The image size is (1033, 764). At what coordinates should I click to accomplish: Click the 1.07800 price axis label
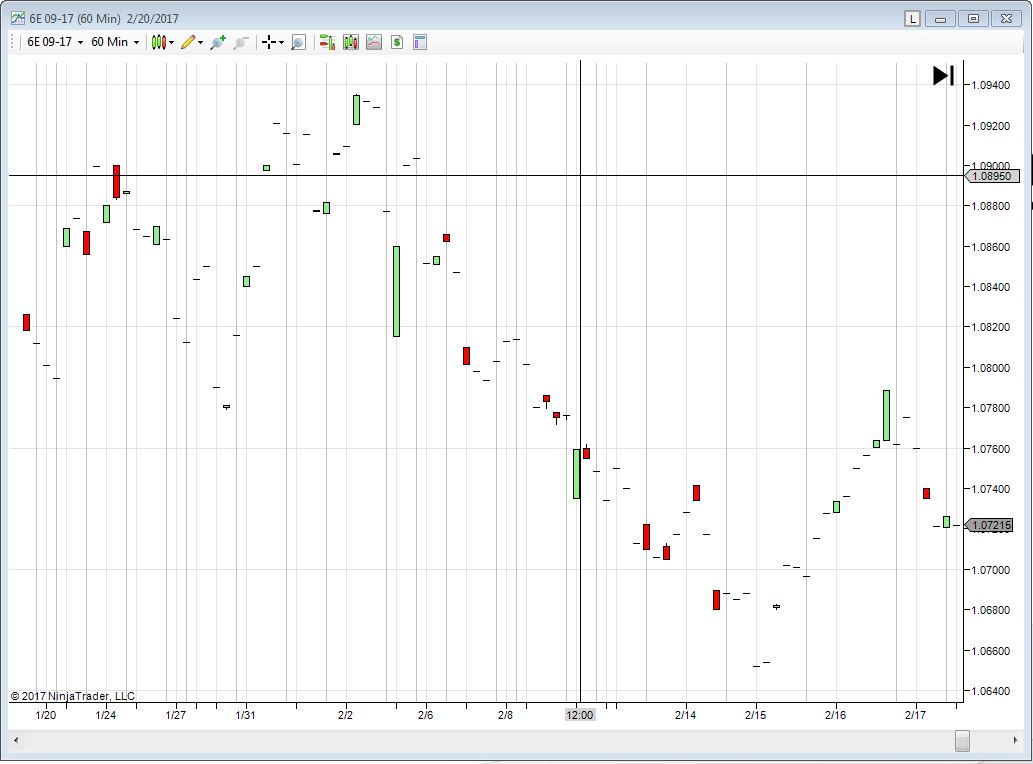point(991,408)
